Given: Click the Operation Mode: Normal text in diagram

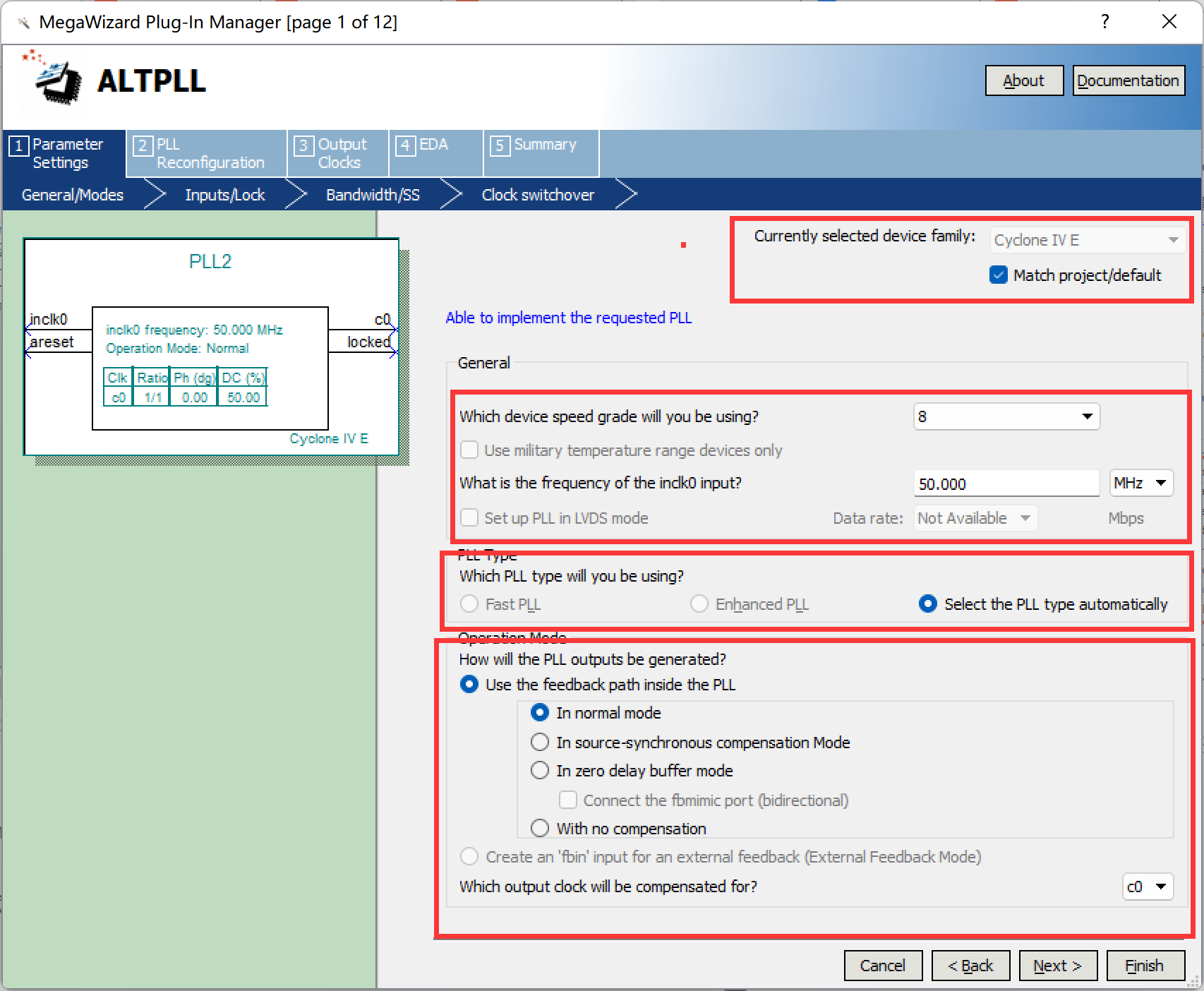Looking at the screenshot, I should [177, 349].
